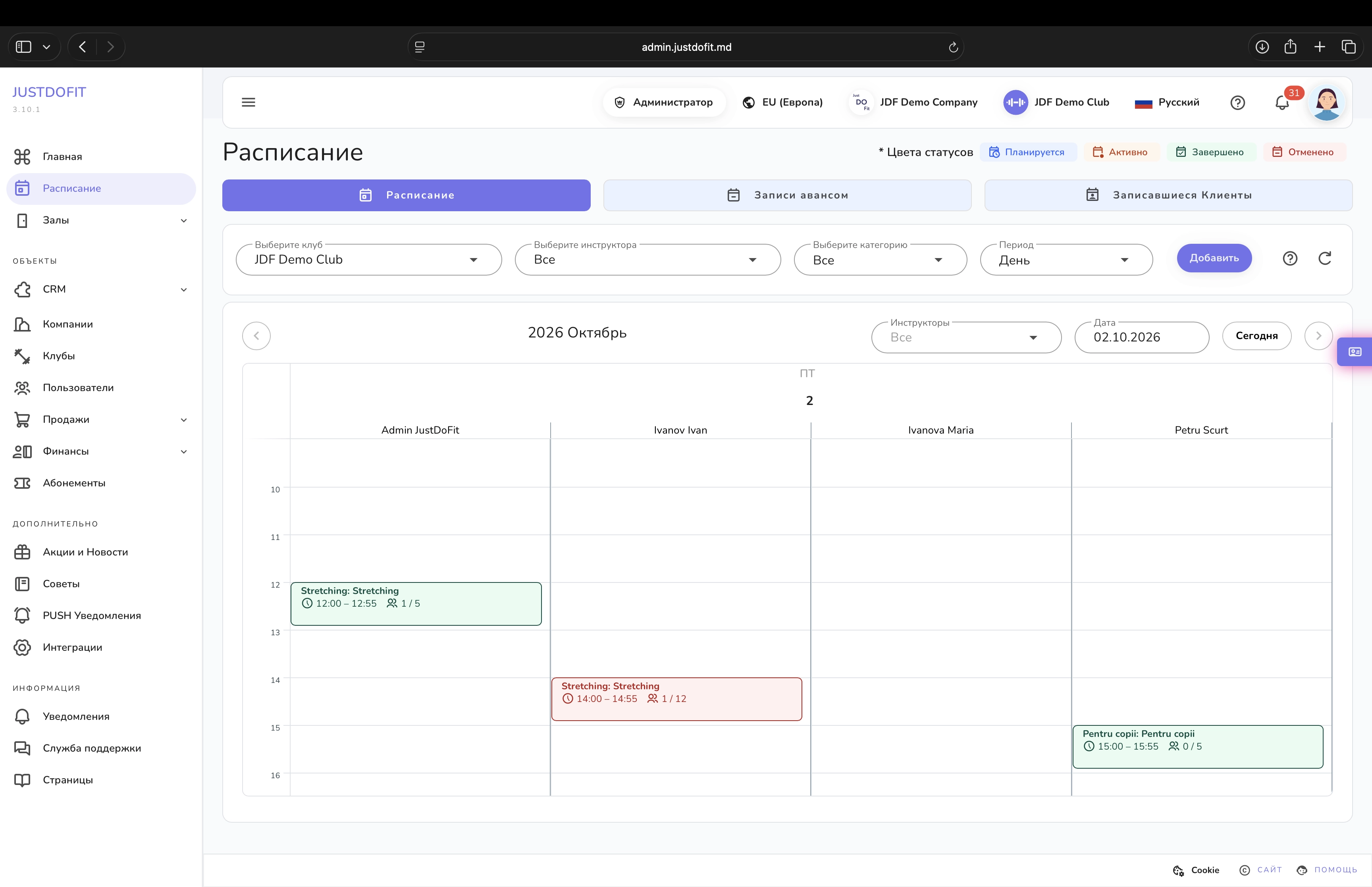Click the Добавить button
Viewport: 1372px width, 887px height.
tap(1214, 258)
